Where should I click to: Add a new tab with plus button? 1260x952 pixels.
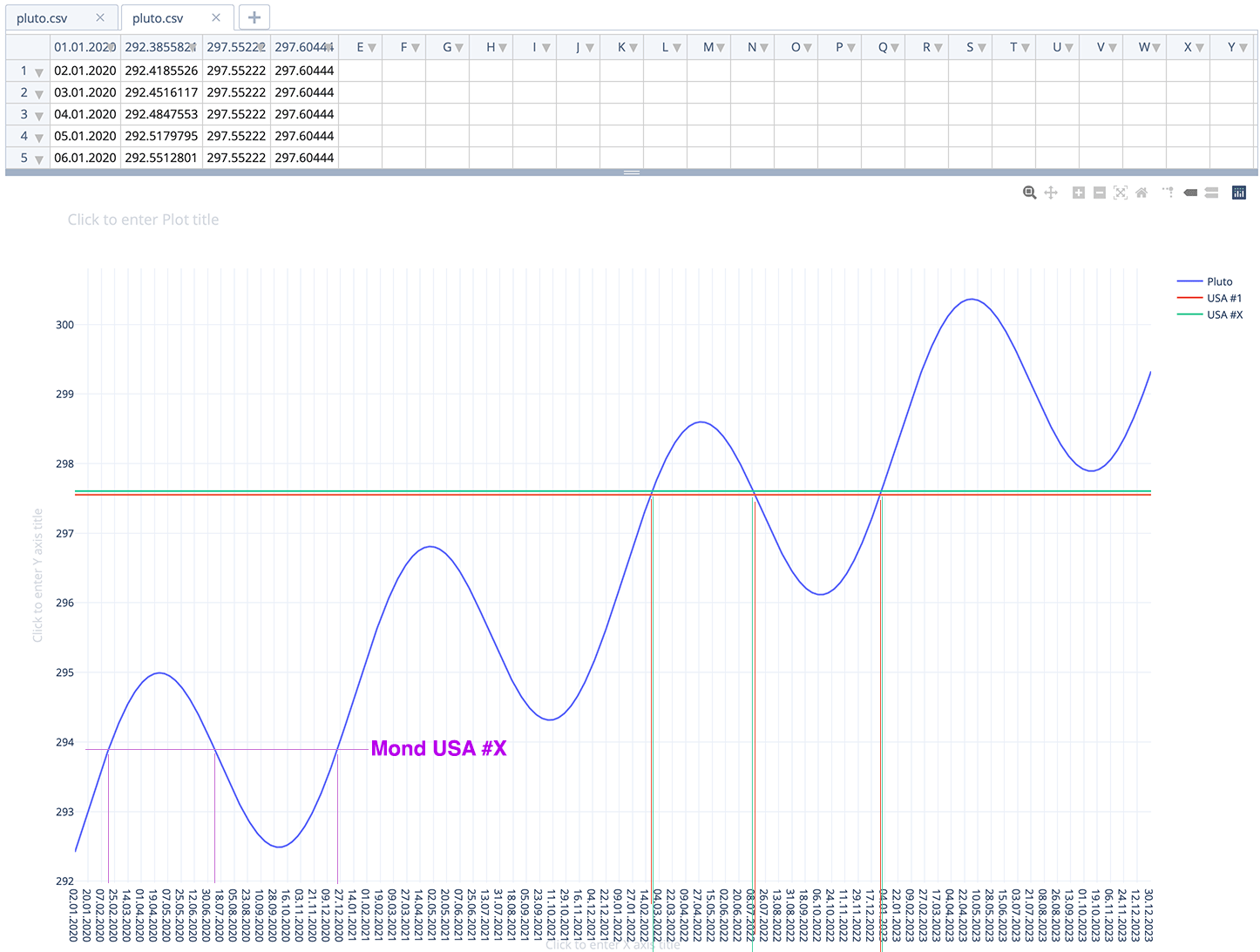point(254,17)
